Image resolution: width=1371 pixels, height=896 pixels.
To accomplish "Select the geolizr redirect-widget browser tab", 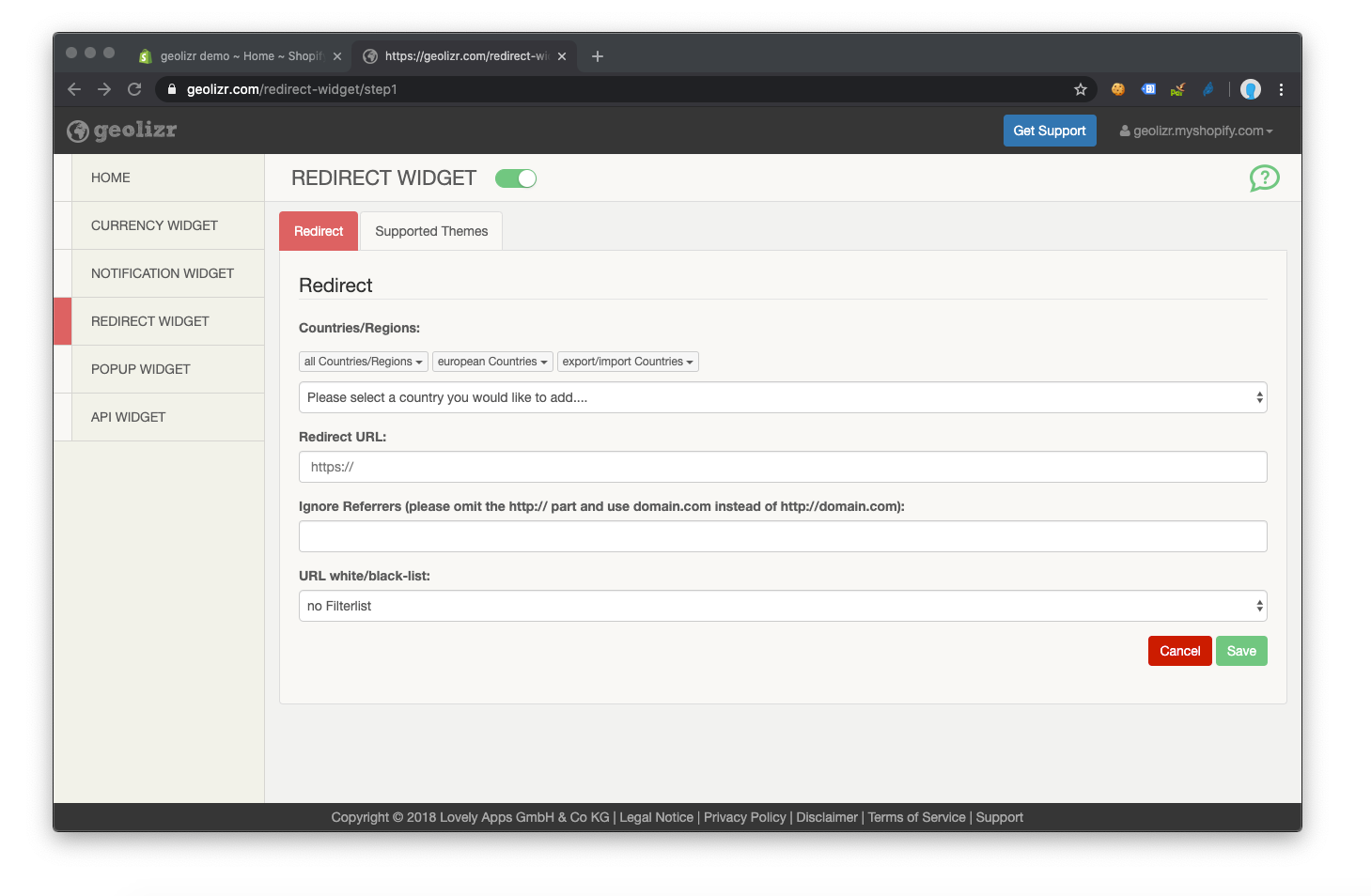I will (465, 56).
